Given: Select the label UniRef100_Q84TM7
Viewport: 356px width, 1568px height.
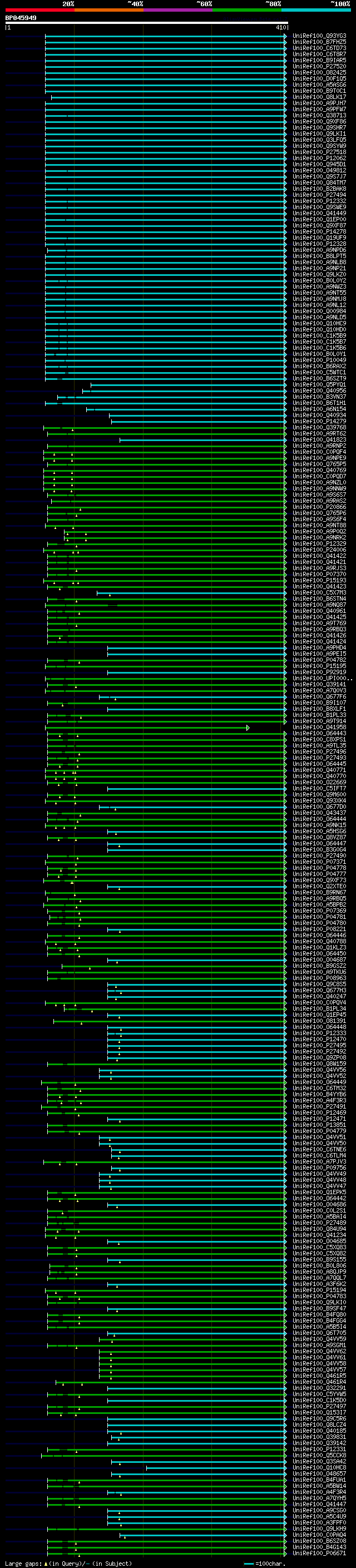Looking at the screenshot, I should point(319,182).
